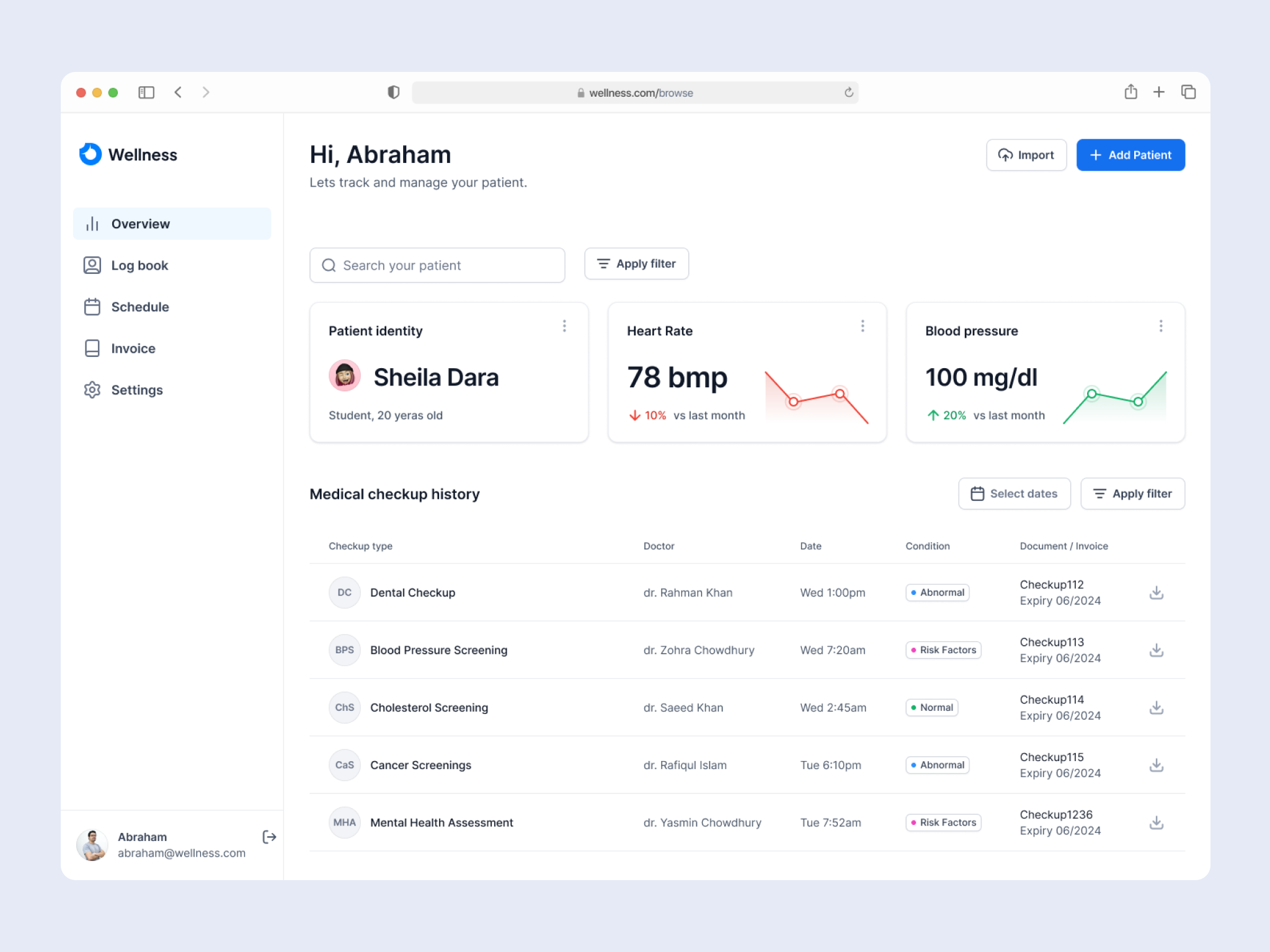
Task: Open the Heart Rate card options menu
Action: 863,325
